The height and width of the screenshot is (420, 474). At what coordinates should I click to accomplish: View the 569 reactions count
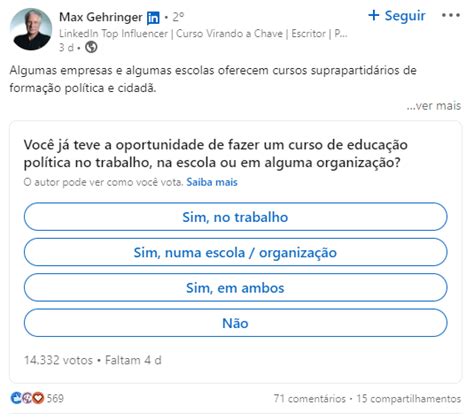55,398
